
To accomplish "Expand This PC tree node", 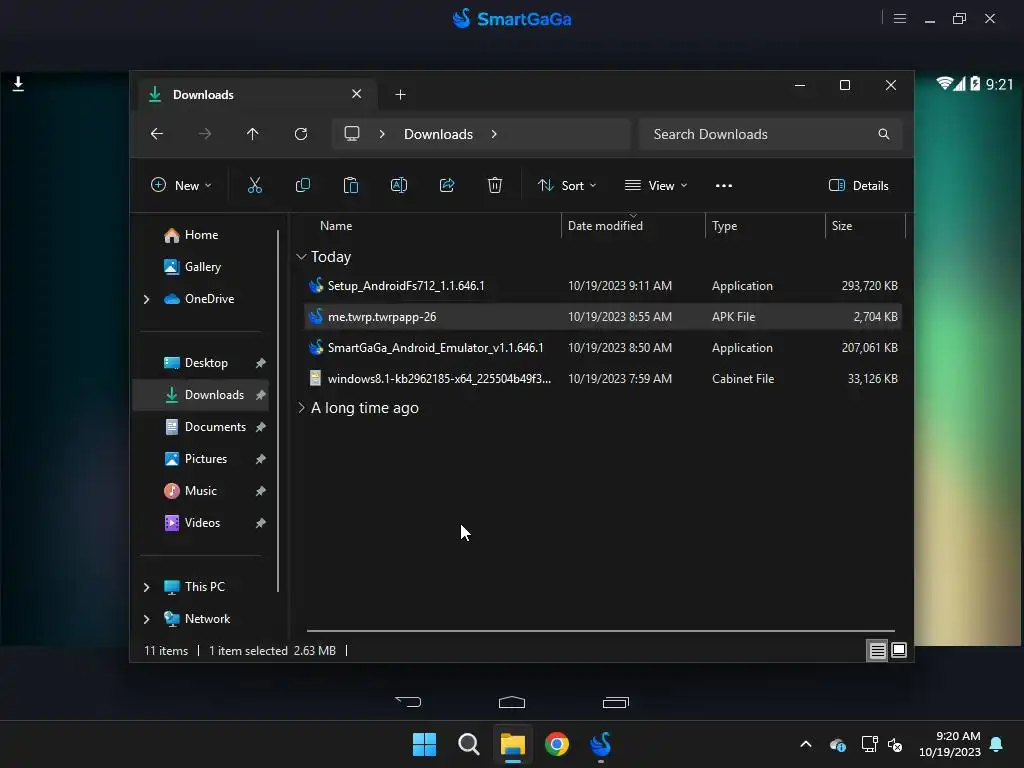I will pyautogui.click(x=146, y=587).
